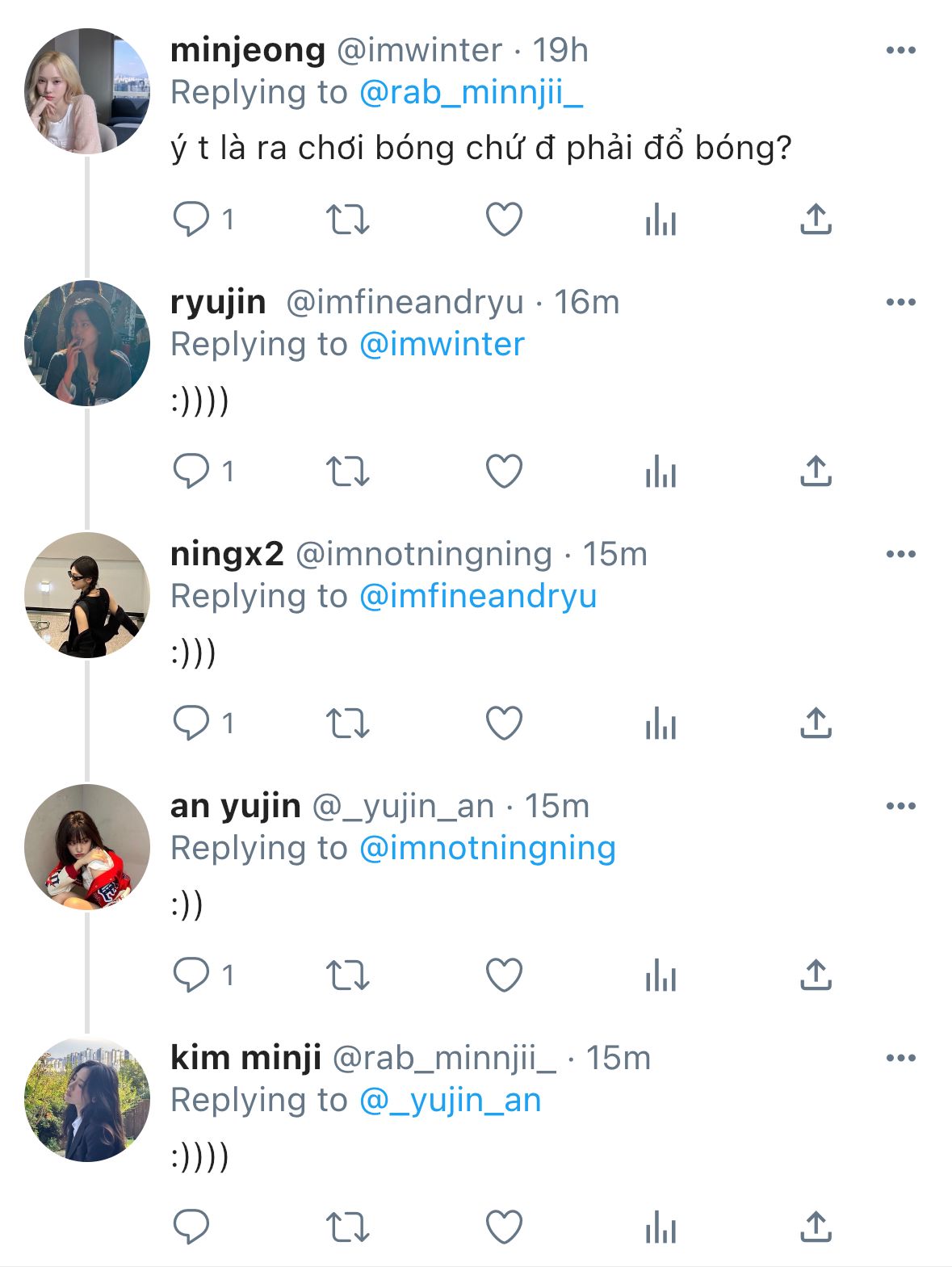
Task: Like minjeong's tweet about chơi bóng
Action: point(504,219)
